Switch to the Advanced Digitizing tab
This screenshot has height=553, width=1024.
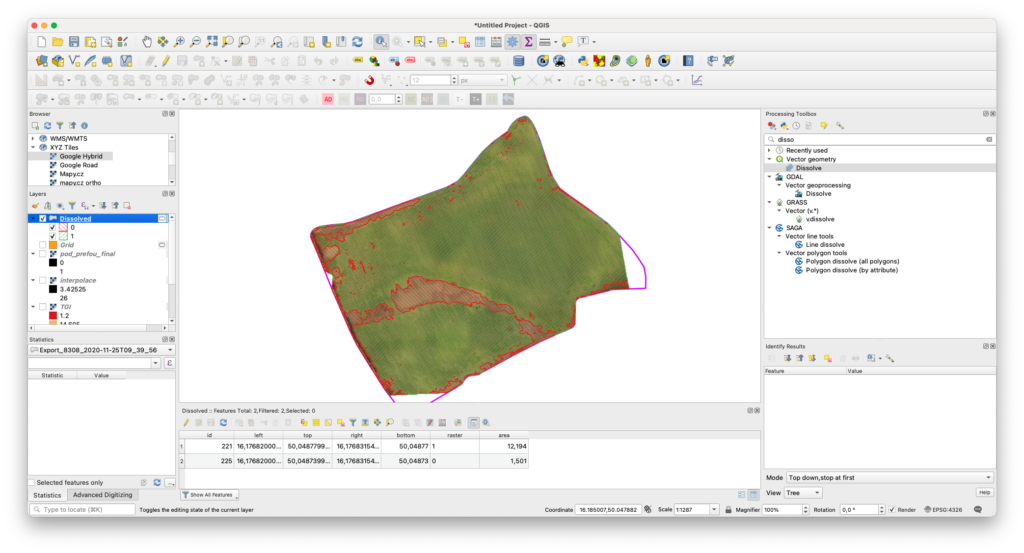(x=101, y=495)
